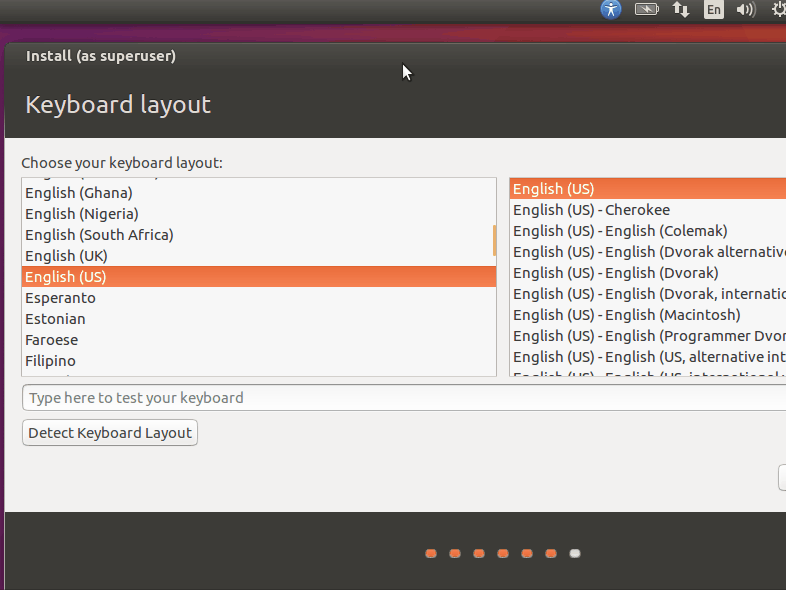The height and width of the screenshot is (590, 786).
Task: Select English (Ghana) layout
Action: point(259,193)
